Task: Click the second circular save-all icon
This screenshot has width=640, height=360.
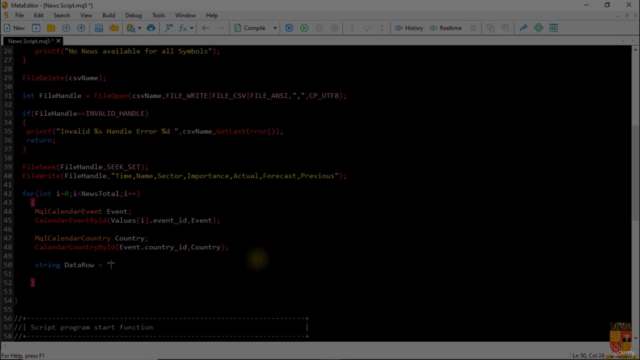Action: [x=81, y=28]
